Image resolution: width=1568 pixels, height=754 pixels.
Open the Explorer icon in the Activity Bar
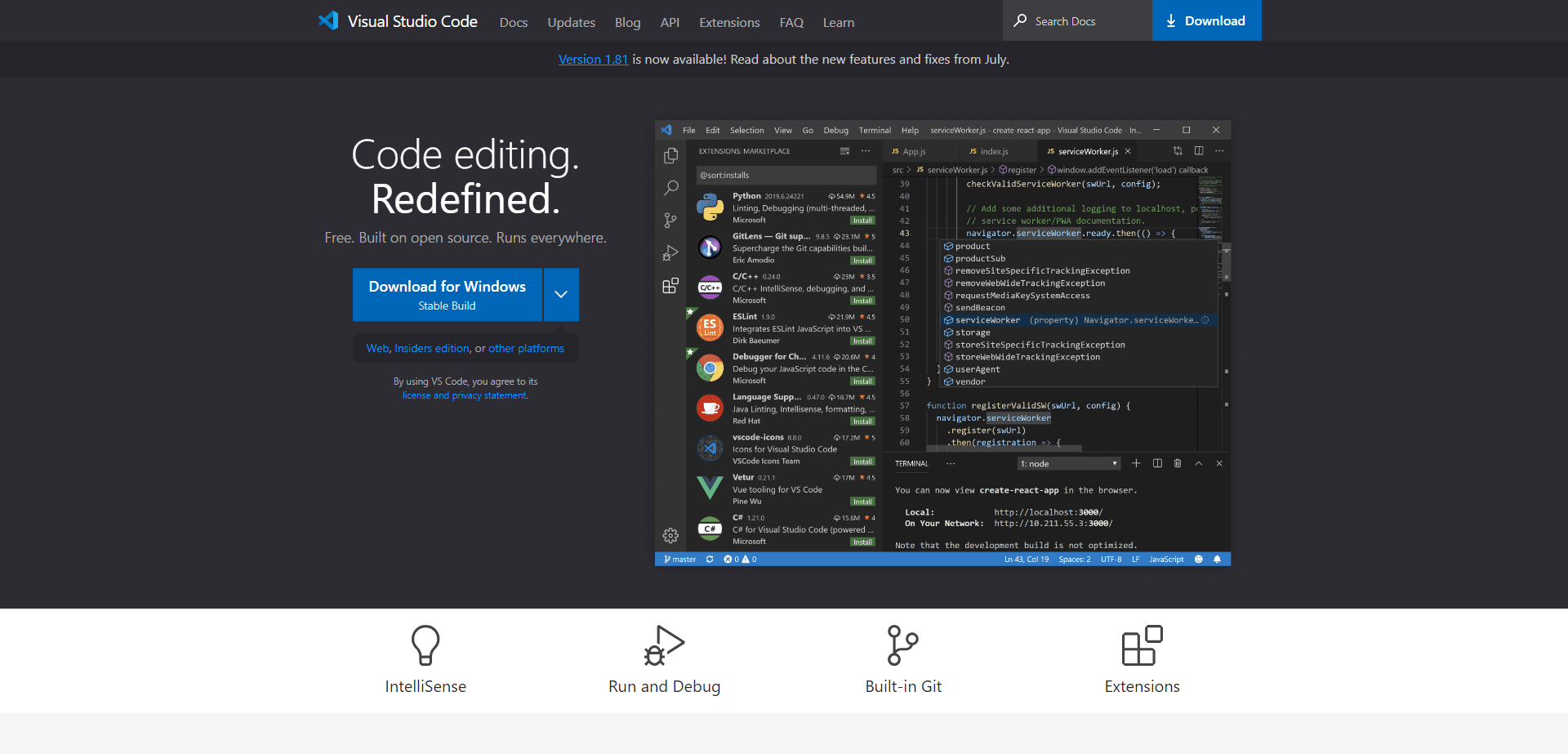point(670,154)
